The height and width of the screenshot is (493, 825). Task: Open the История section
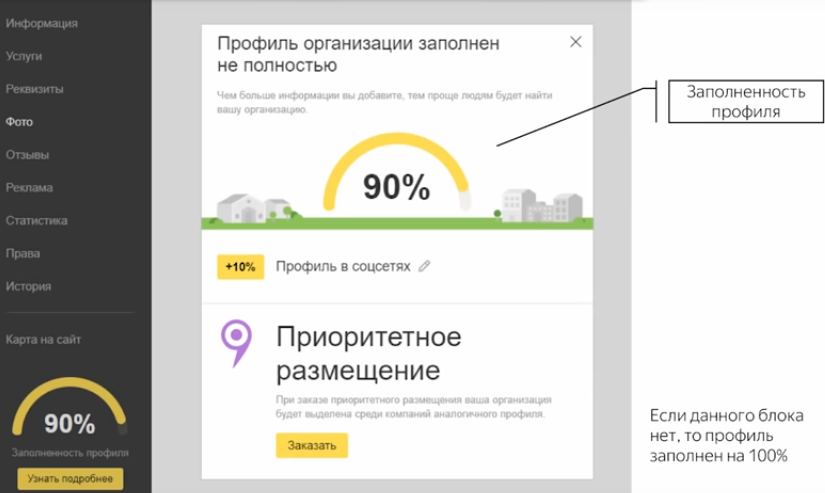click(28, 287)
